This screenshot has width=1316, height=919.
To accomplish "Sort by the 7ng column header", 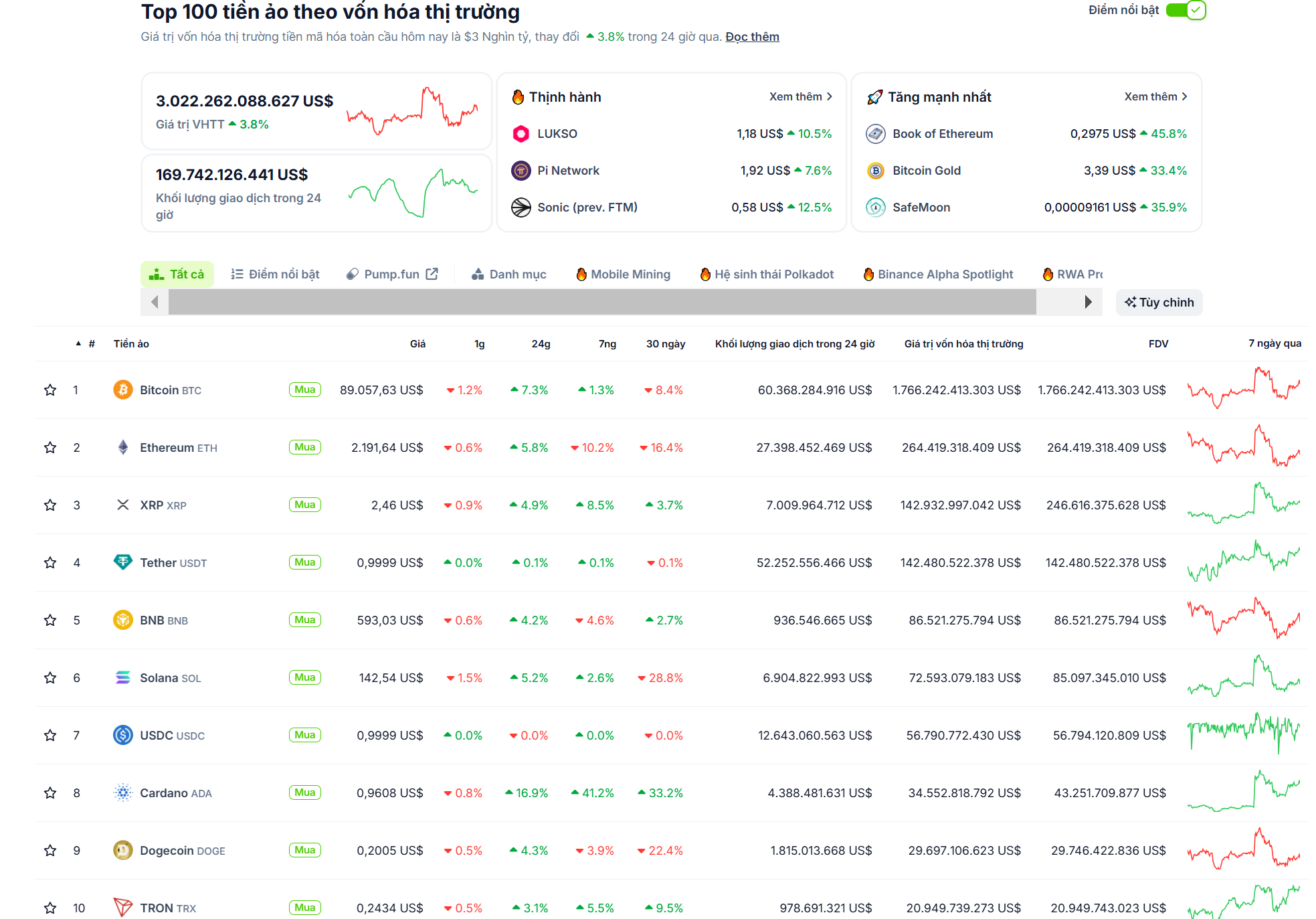I will 607,343.
